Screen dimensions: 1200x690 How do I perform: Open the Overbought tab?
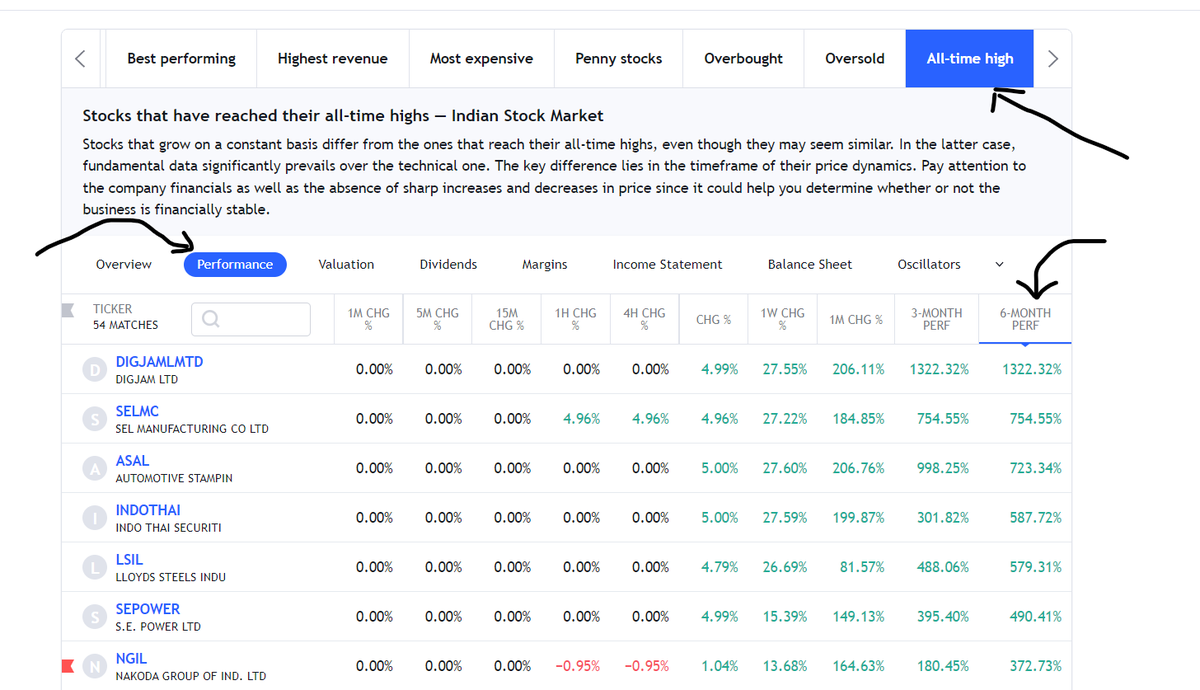click(x=743, y=58)
